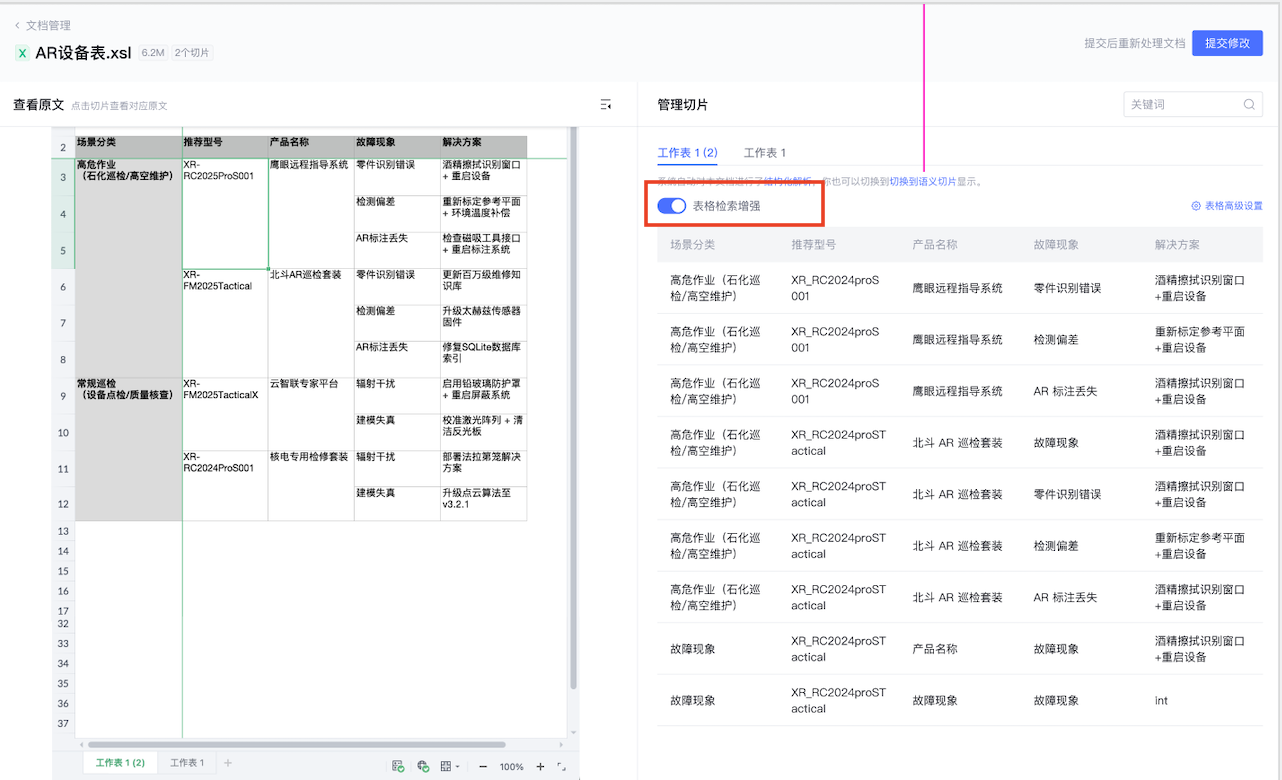Select the 100% zoom level indicator

pos(511,767)
